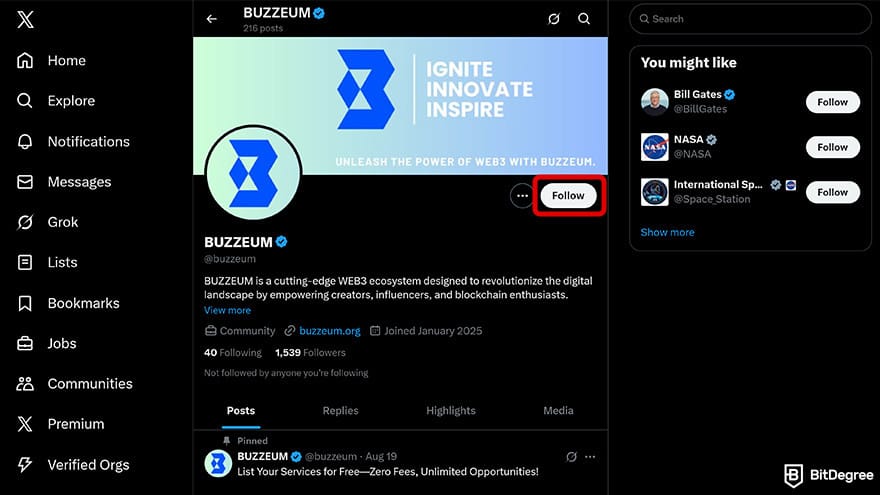Open Grok from the sidebar
Viewport: 880px width, 495px height.
click(x=62, y=222)
